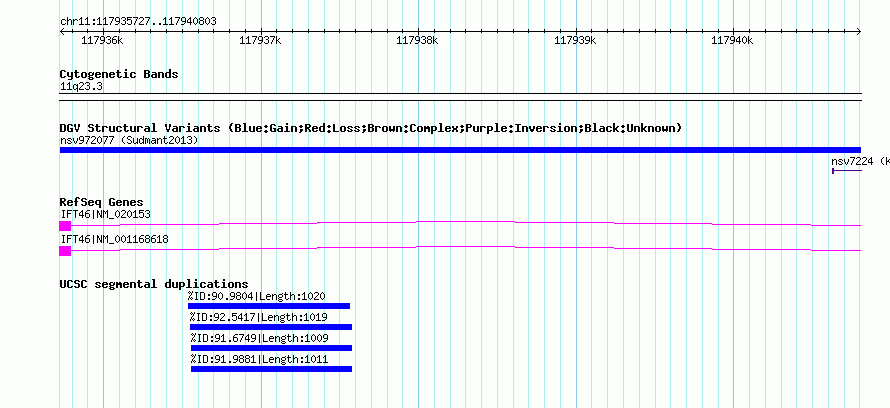The height and width of the screenshot is (408, 890).
Task: Click the nsv972077 (Sudmant2013) label
Action: tap(129, 140)
